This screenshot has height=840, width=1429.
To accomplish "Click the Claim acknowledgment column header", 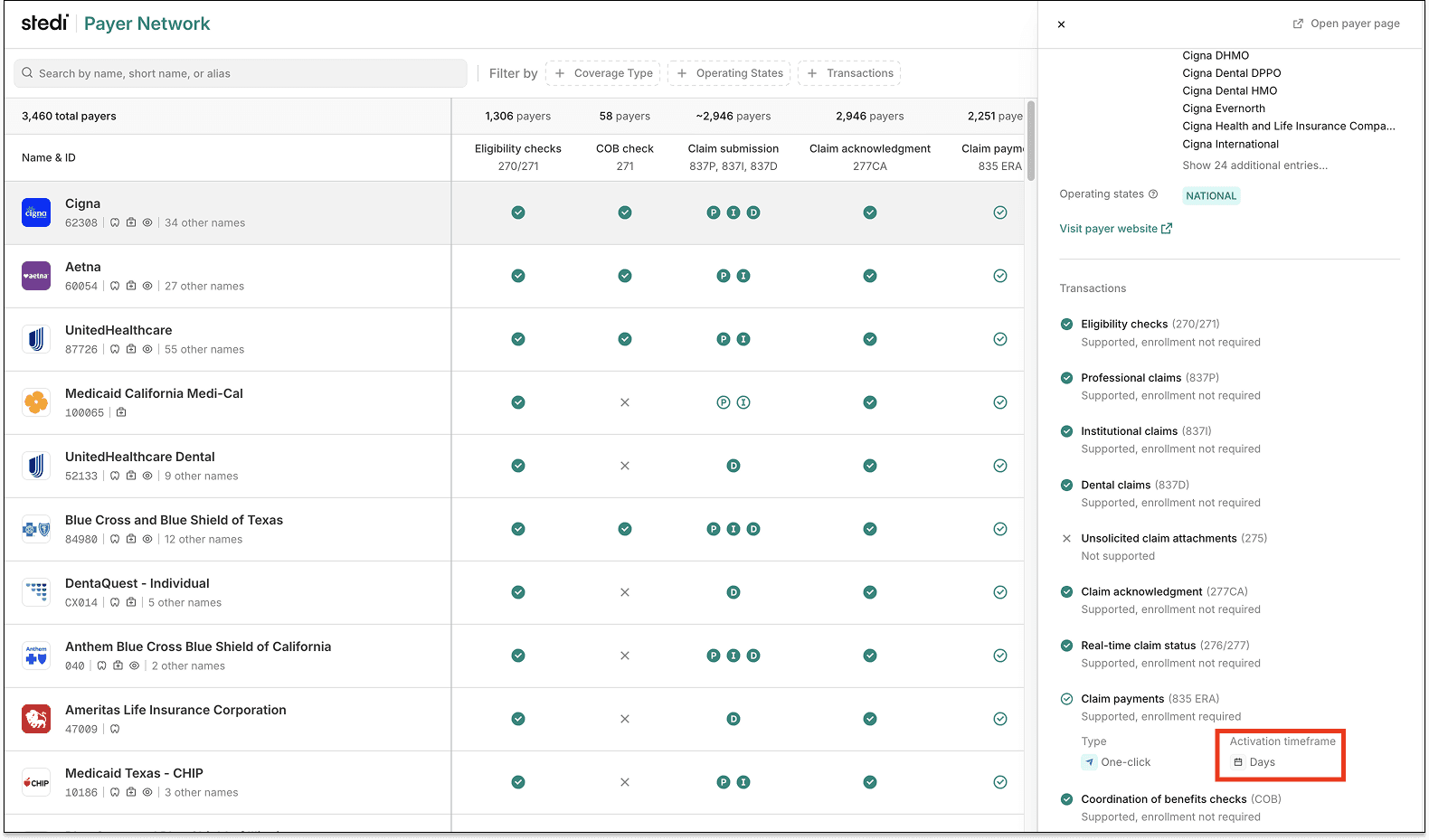I will [x=870, y=157].
